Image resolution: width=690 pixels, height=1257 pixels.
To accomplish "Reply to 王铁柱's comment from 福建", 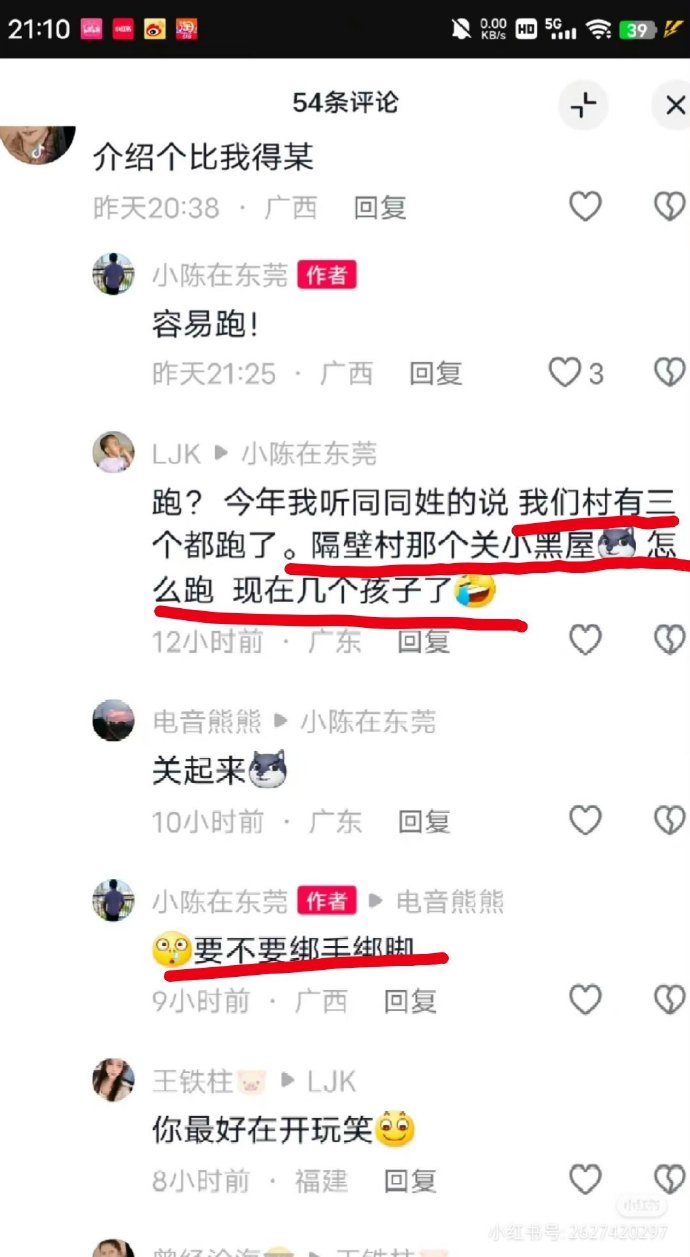I will click(410, 1181).
